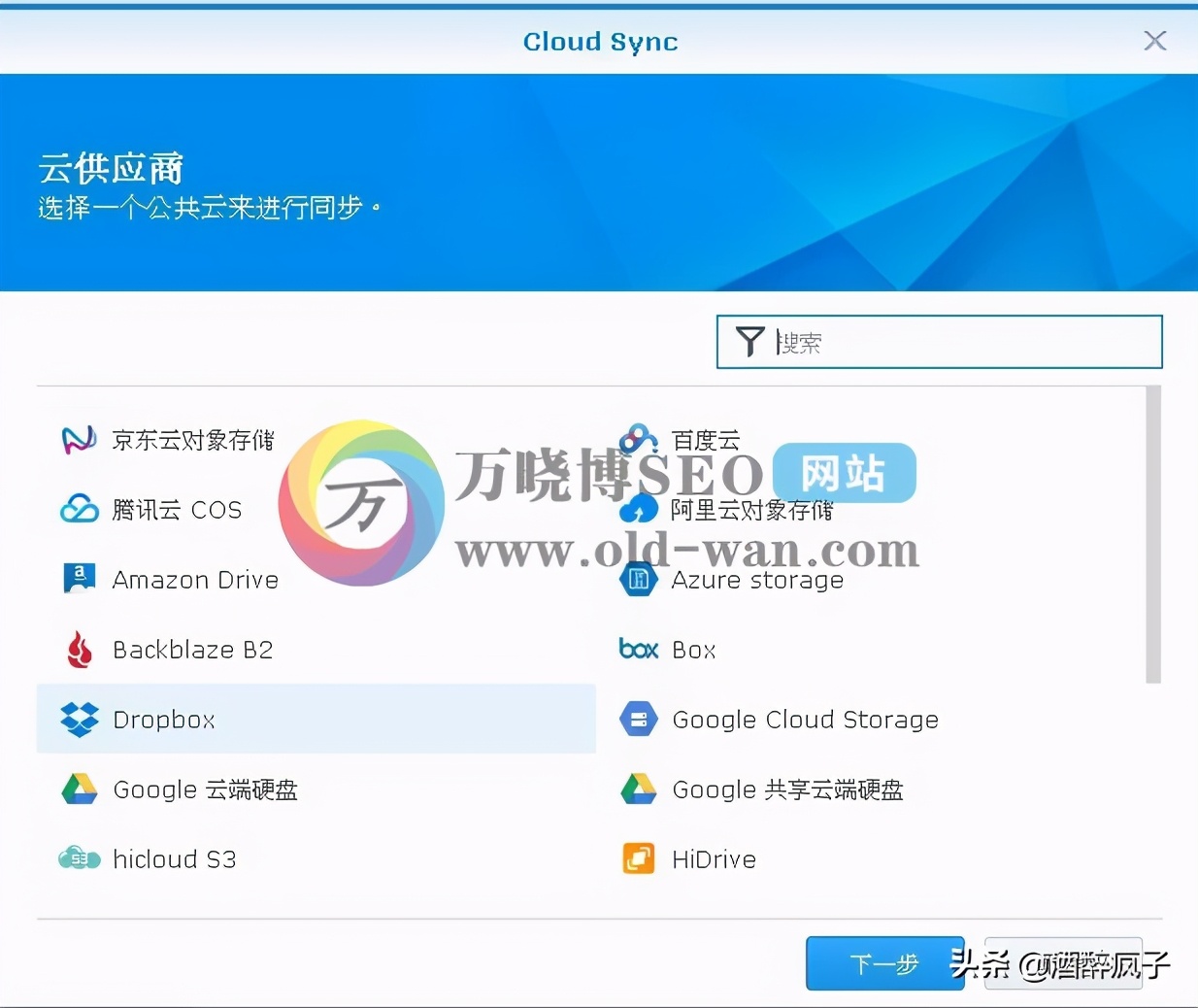1198x1008 pixels.
Task: Select the 腾讯云 COS cloud icon
Action: [x=79, y=509]
